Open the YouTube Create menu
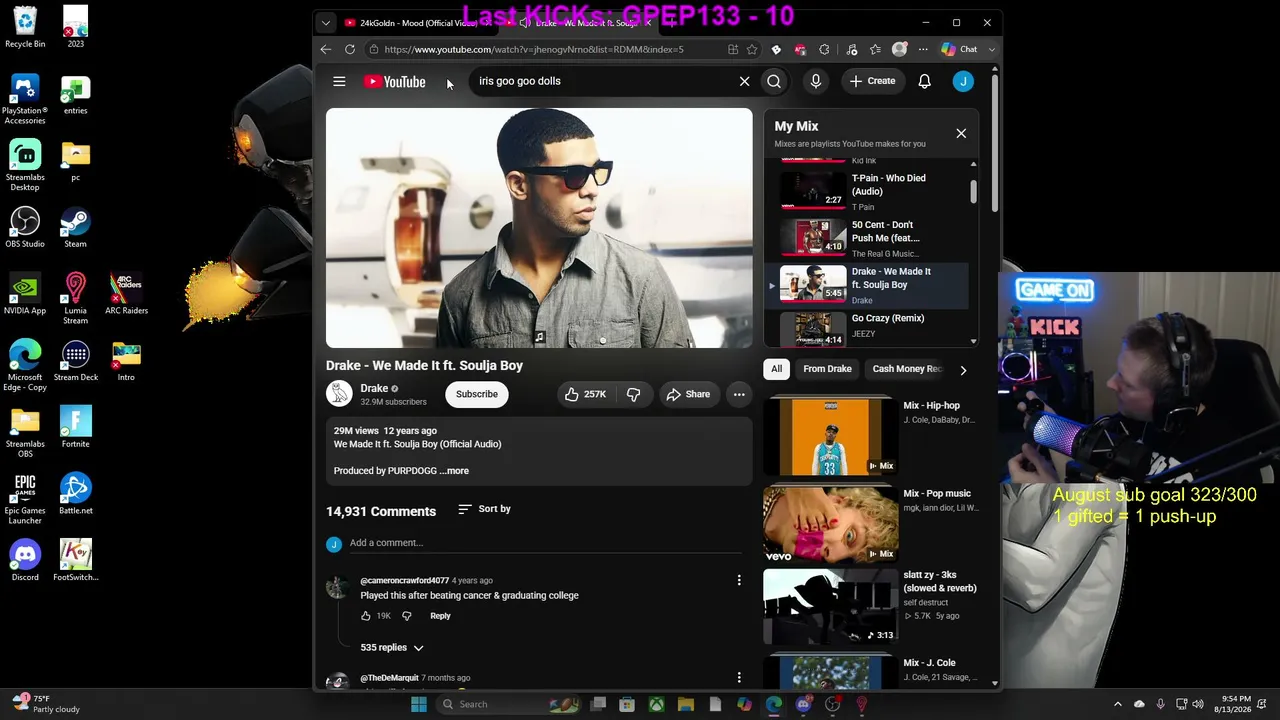Image resolution: width=1280 pixels, height=720 pixels. [873, 81]
